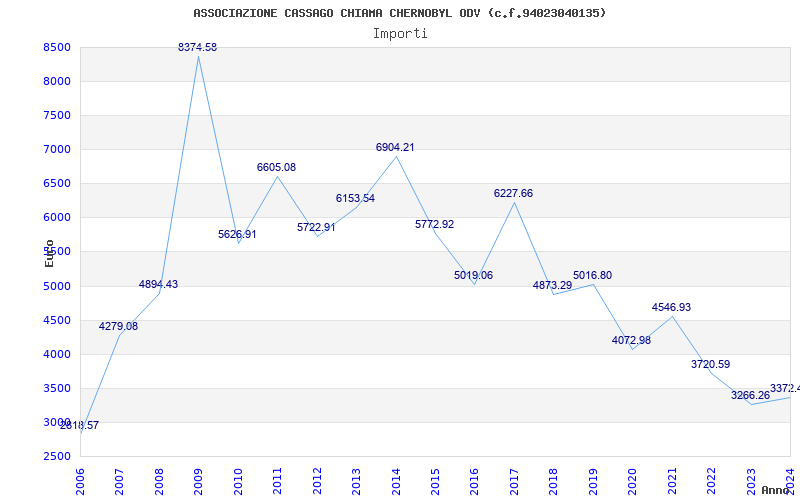Image resolution: width=800 pixels, height=500 pixels.
Task: Click the 8500 y-axis tick label
Action: coord(57,47)
